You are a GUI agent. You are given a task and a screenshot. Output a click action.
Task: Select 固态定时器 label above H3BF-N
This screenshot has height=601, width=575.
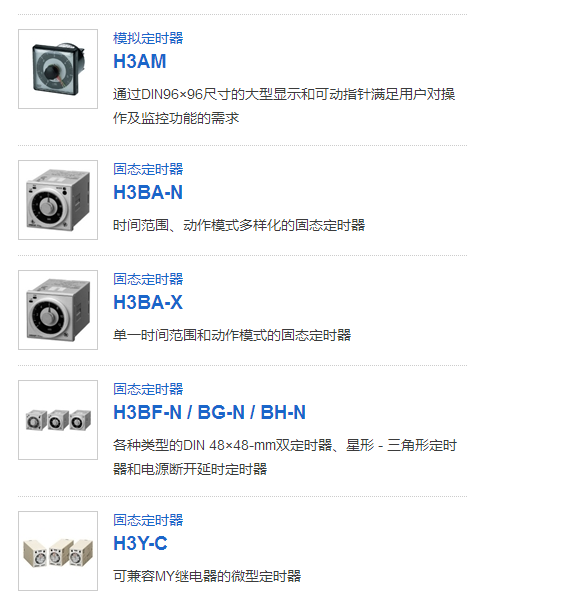148,389
